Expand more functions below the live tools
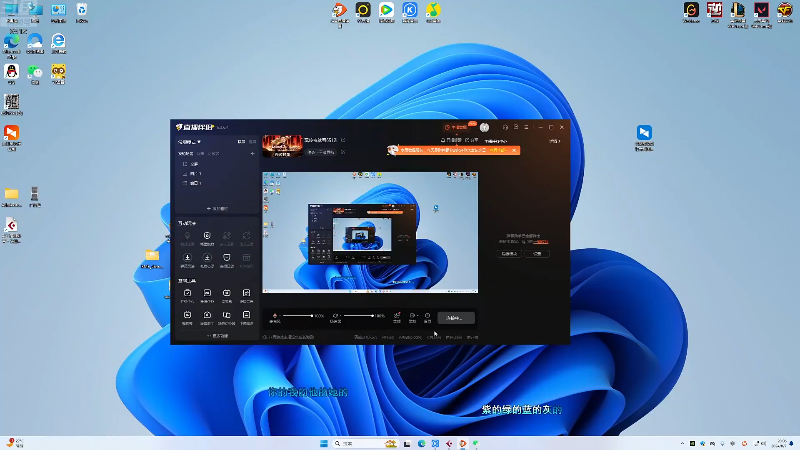The width and height of the screenshot is (800, 450). pyautogui.click(x=217, y=336)
